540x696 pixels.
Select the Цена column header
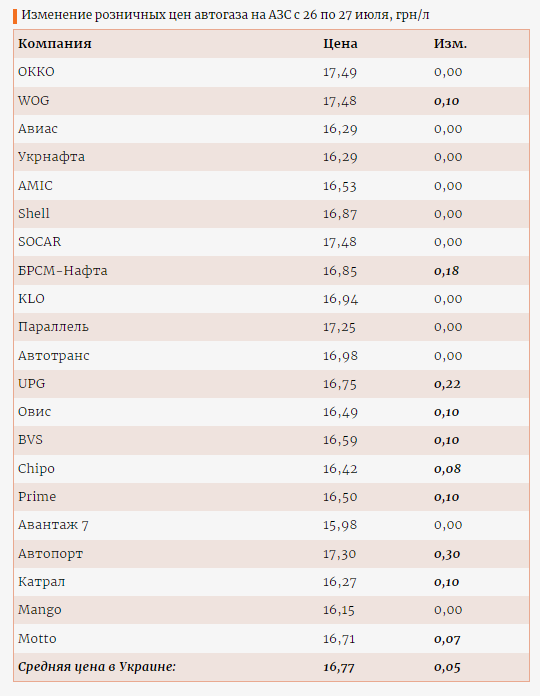340,44
